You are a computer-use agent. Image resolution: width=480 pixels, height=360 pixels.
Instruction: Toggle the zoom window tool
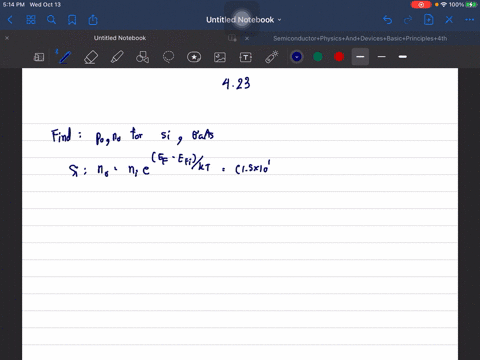39,57
